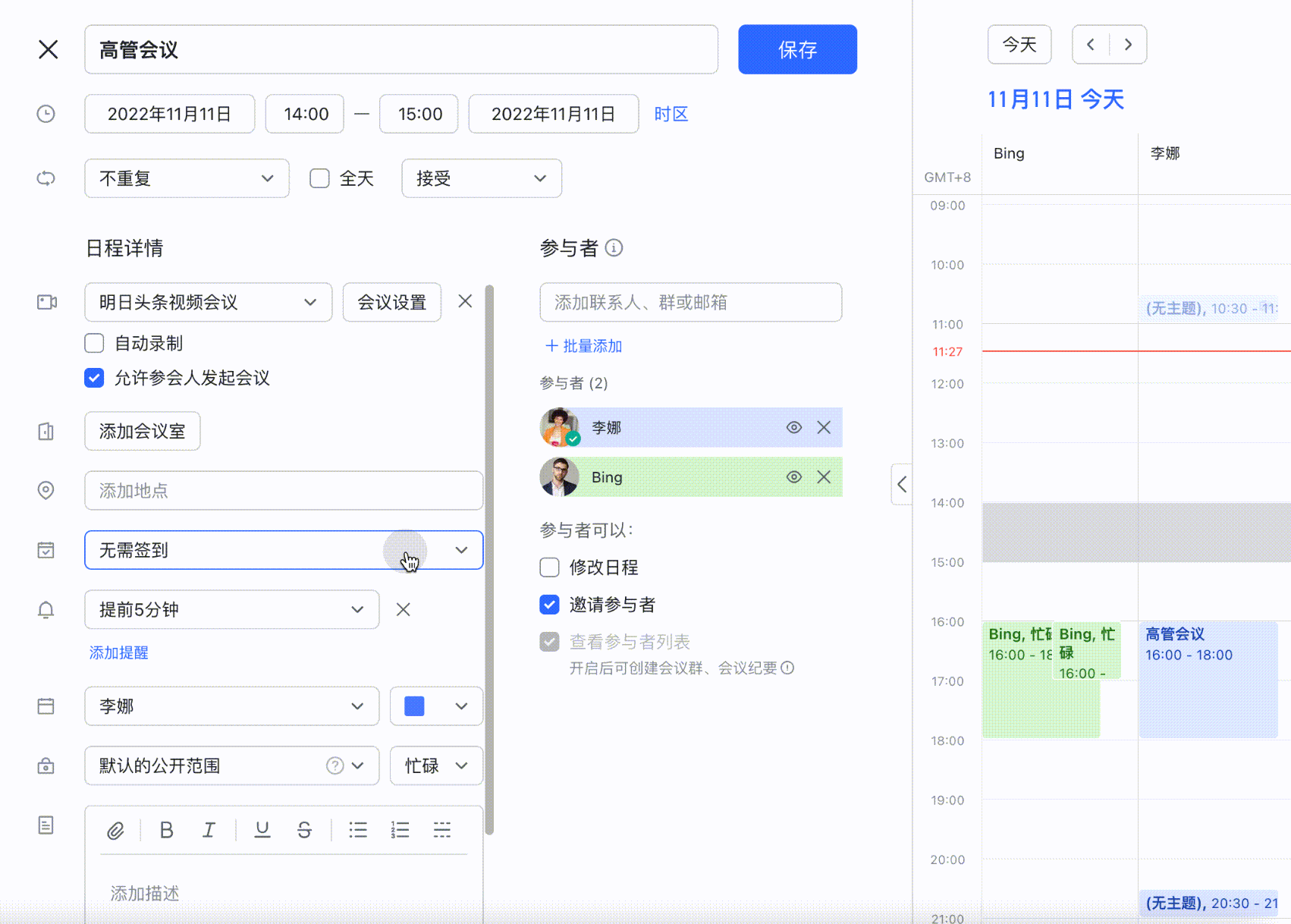
Task: Click the next-day arrow in the calendar header
Action: 1128,44
